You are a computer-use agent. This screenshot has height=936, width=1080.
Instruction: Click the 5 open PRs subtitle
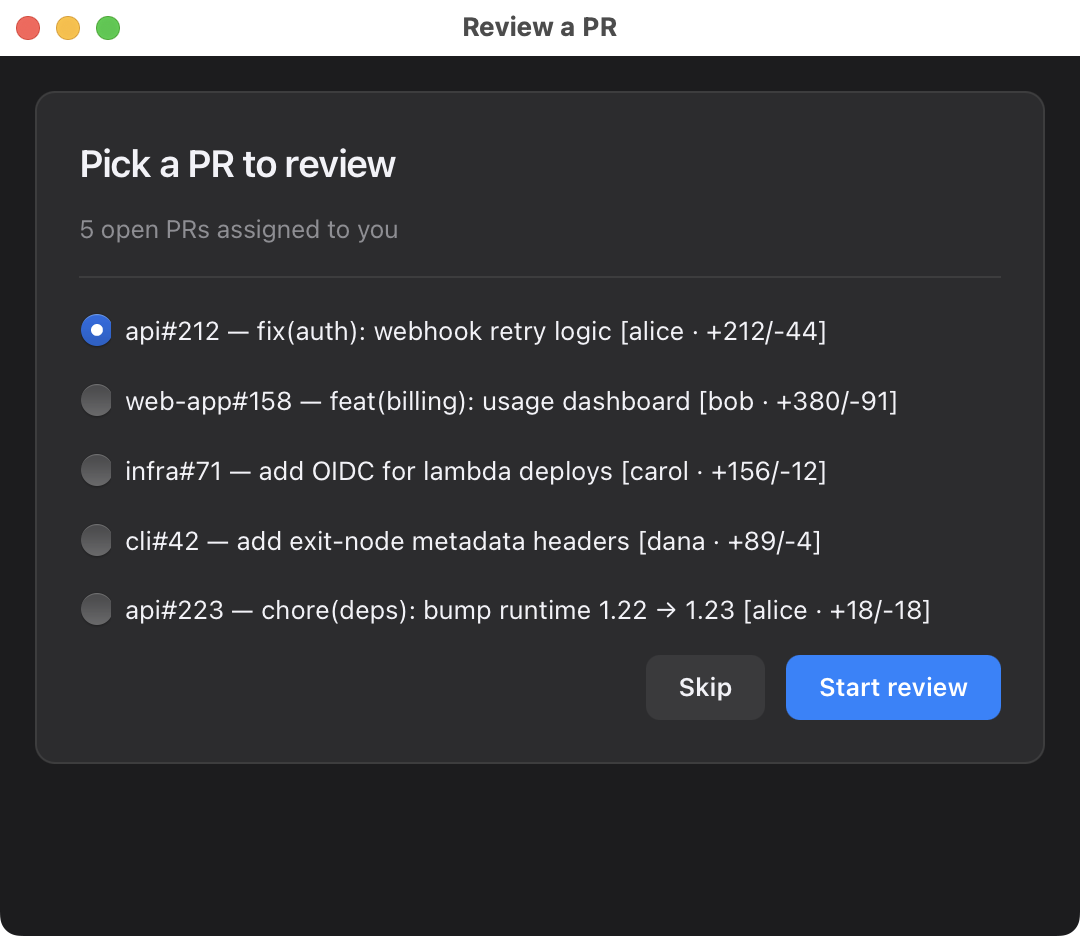click(239, 229)
